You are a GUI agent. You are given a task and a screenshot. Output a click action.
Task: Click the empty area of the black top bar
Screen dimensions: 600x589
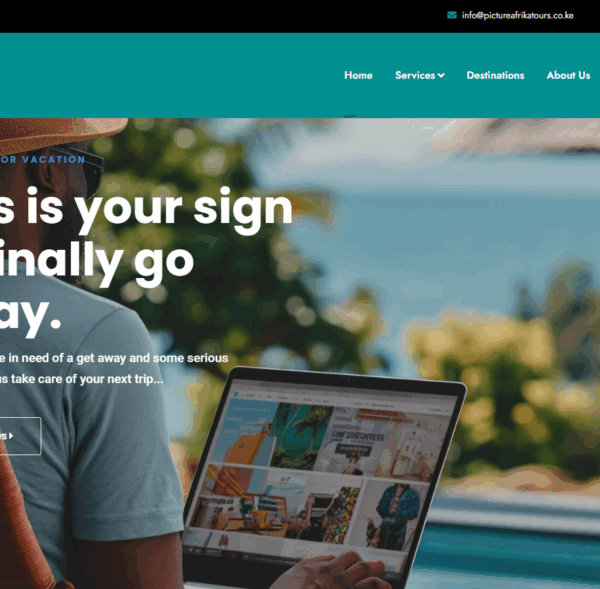tap(222, 16)
